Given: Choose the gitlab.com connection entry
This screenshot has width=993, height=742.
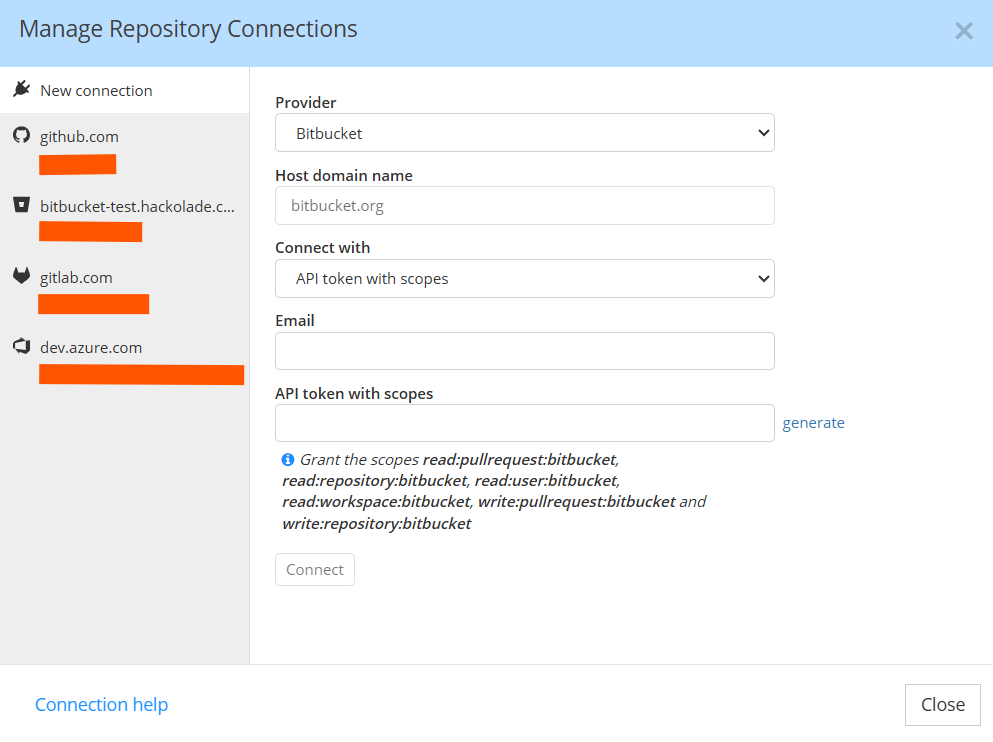Looking at the screenshot, I should point(76,278).
